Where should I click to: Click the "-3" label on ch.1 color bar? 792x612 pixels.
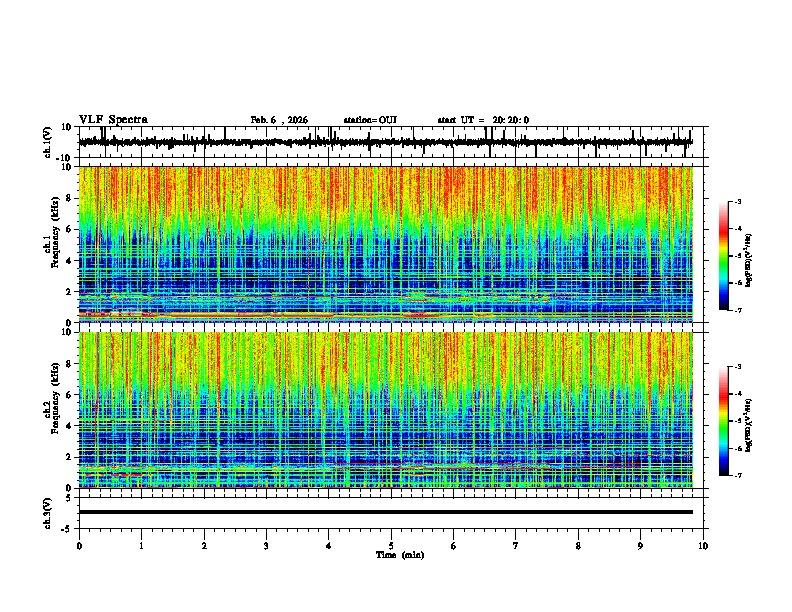point(737,202)
